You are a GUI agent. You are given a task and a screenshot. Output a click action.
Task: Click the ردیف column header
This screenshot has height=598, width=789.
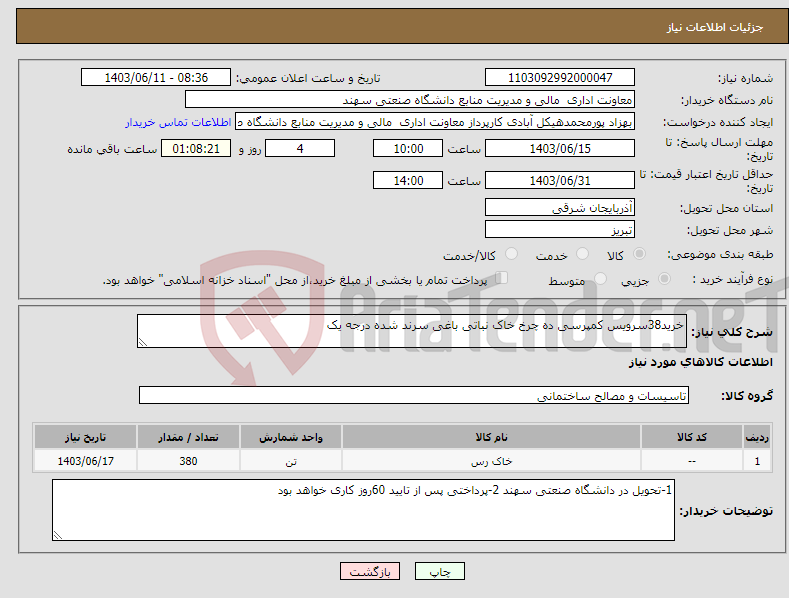pyautogui.click(x=757, y=437)
